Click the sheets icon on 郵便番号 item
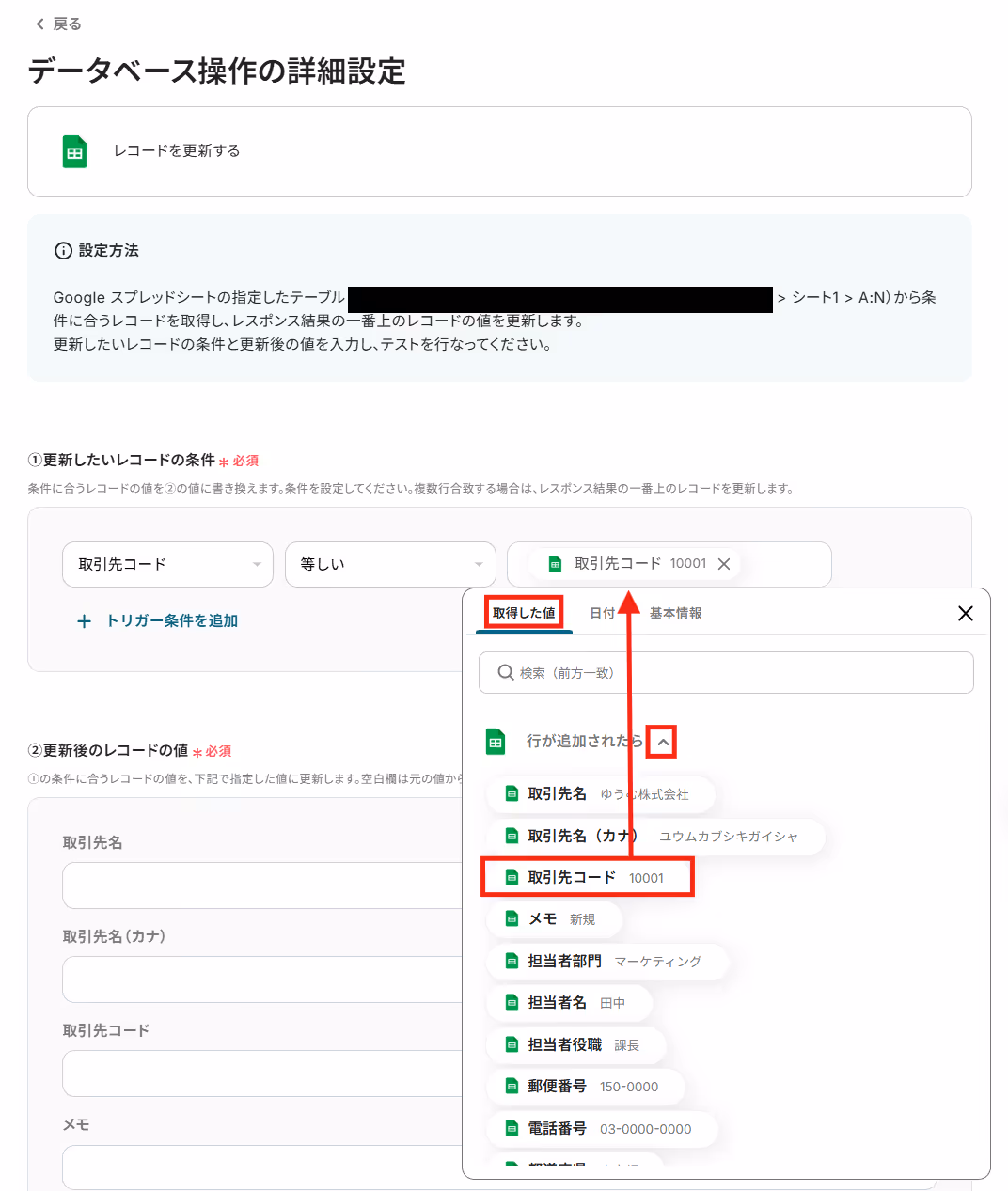 [512, 1087]
